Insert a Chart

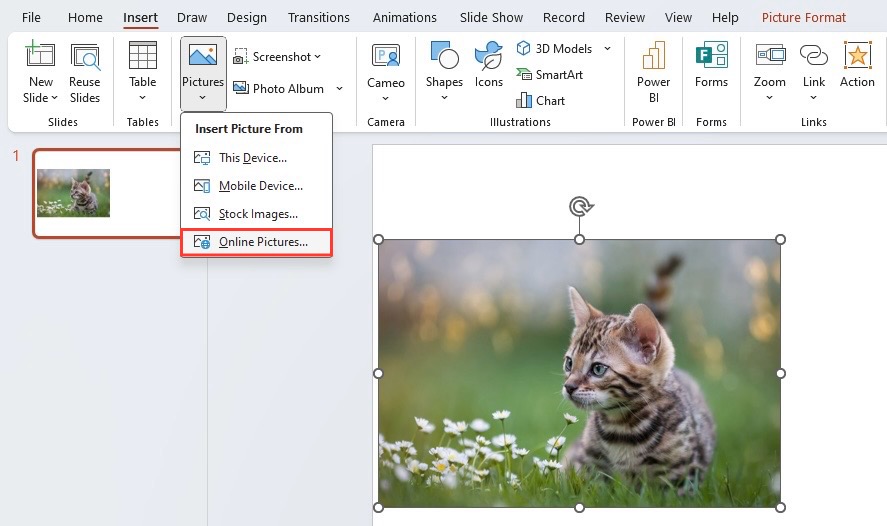540,101
